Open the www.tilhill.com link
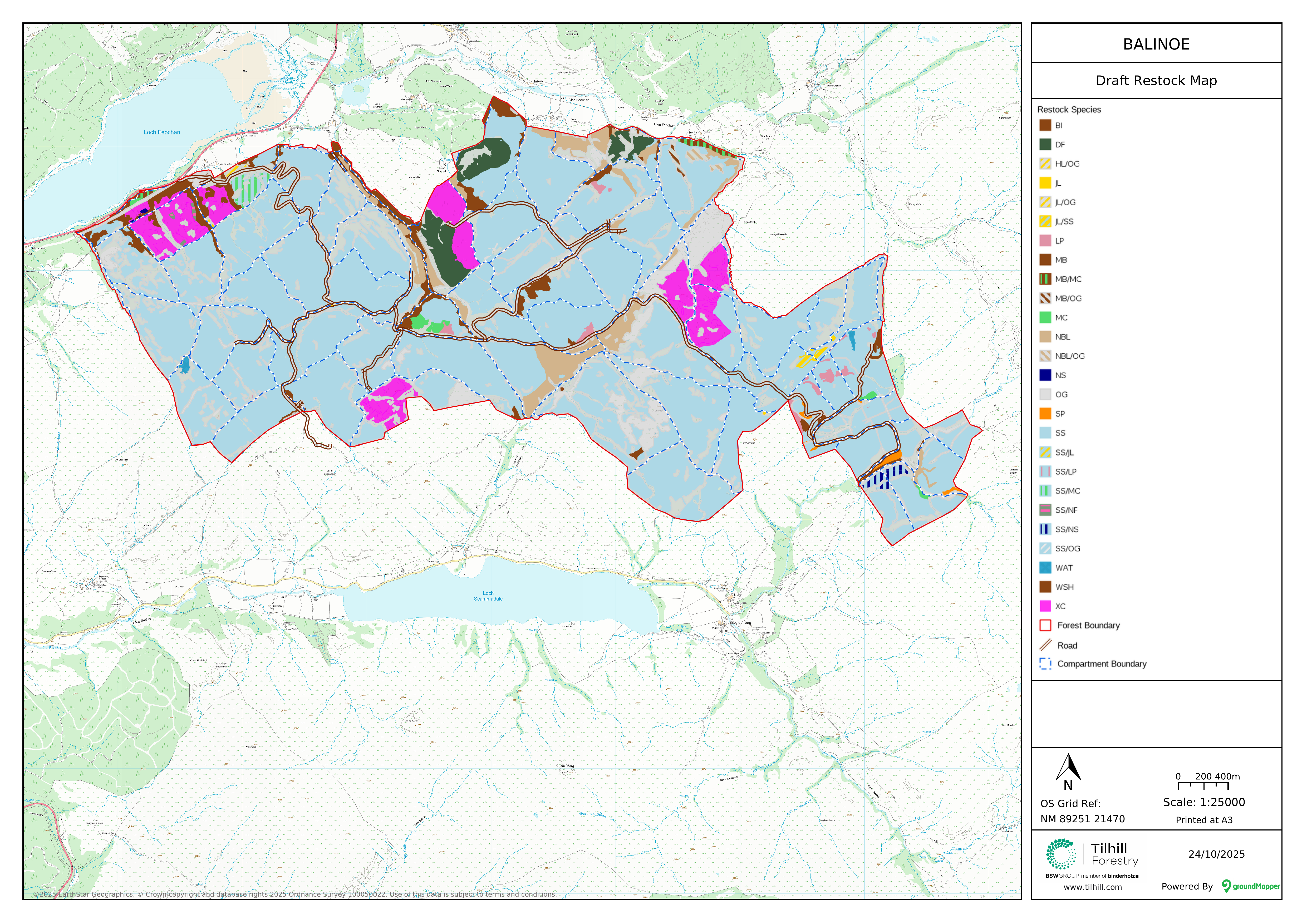 tap(1092, 887)
